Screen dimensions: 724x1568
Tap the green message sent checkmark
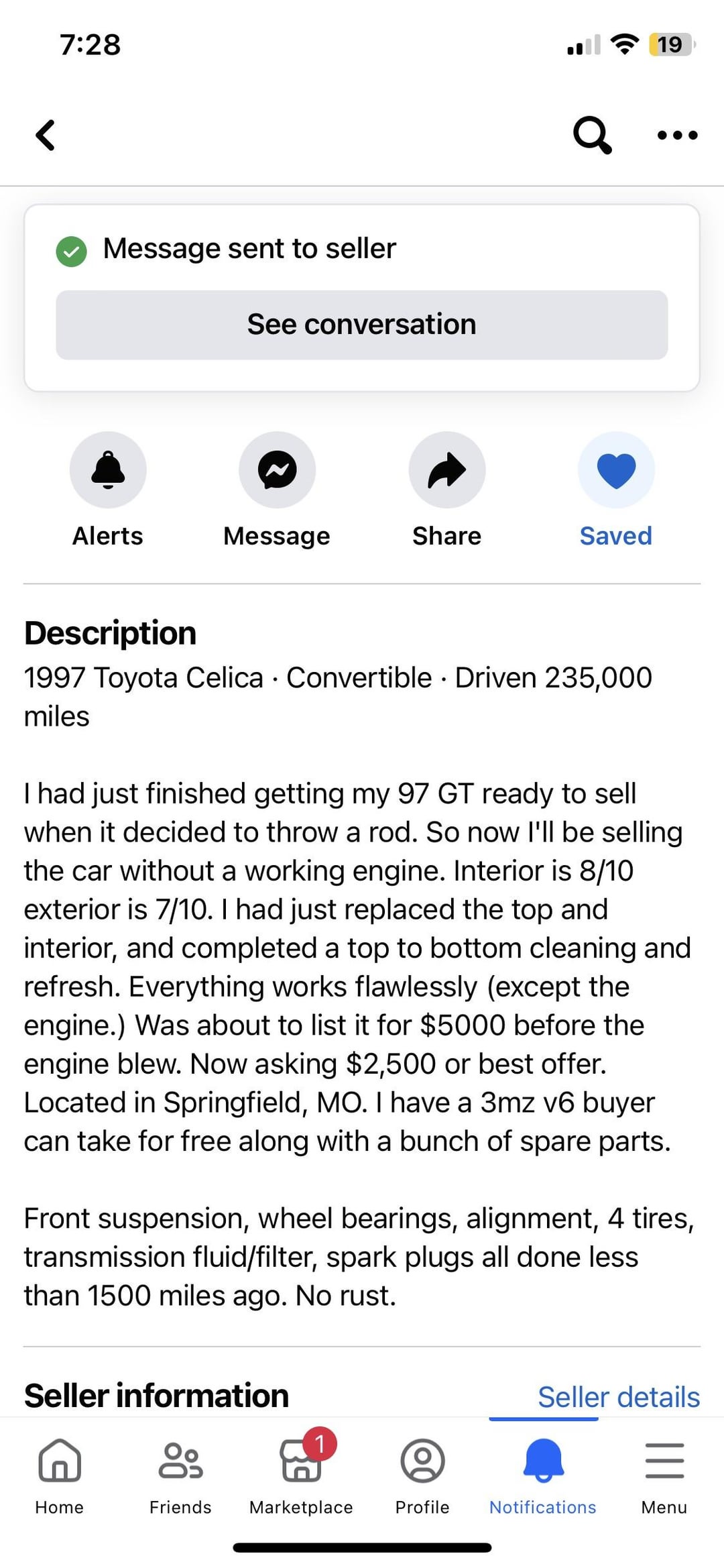coord(71,251)
